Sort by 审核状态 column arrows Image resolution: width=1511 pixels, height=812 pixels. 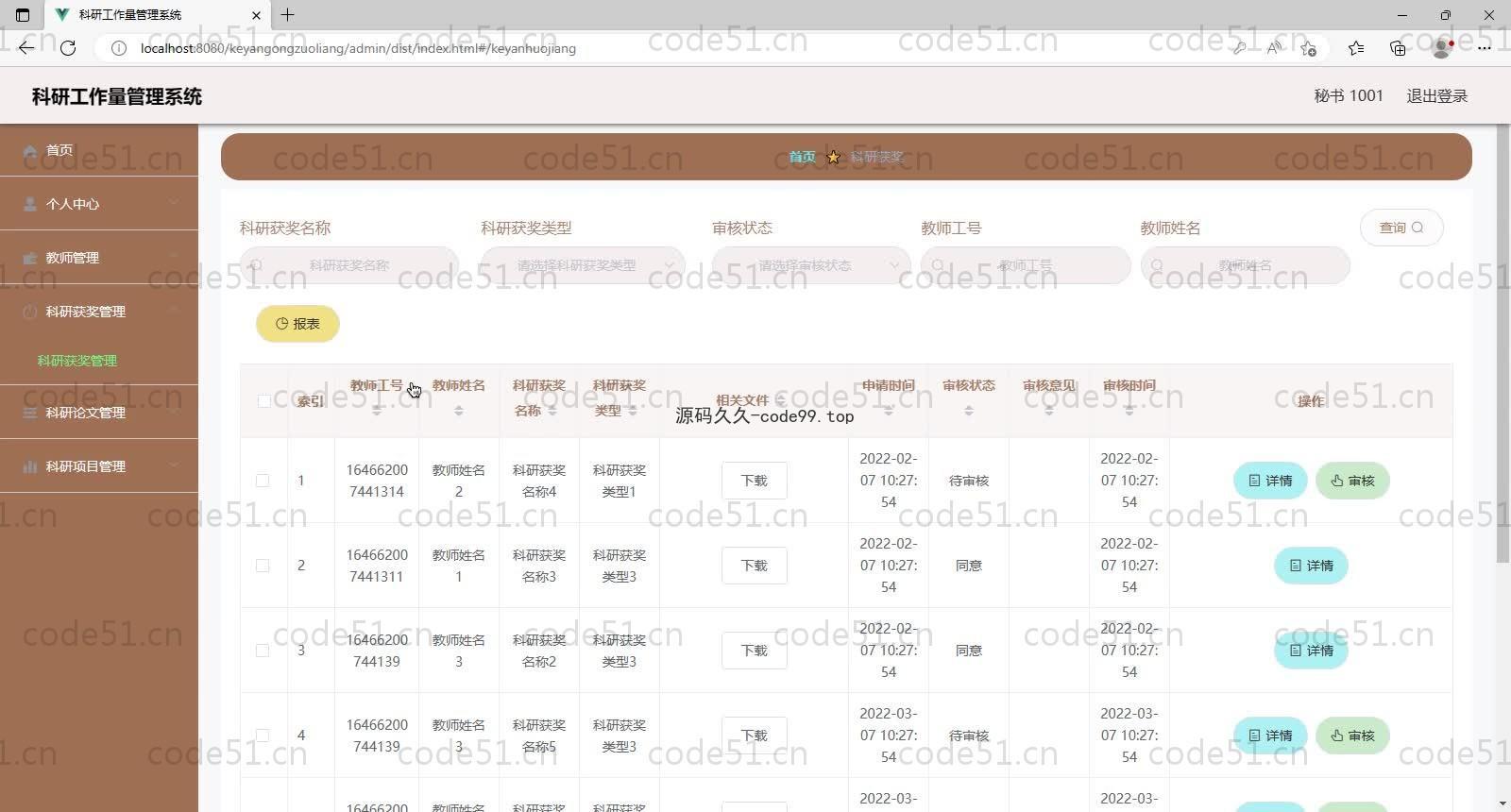click(969, 411)
